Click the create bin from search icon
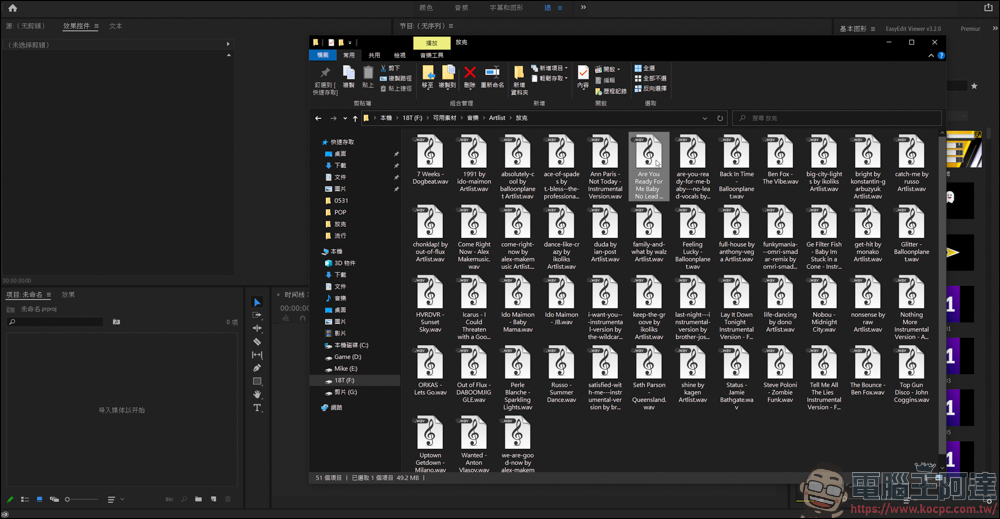 116,322
